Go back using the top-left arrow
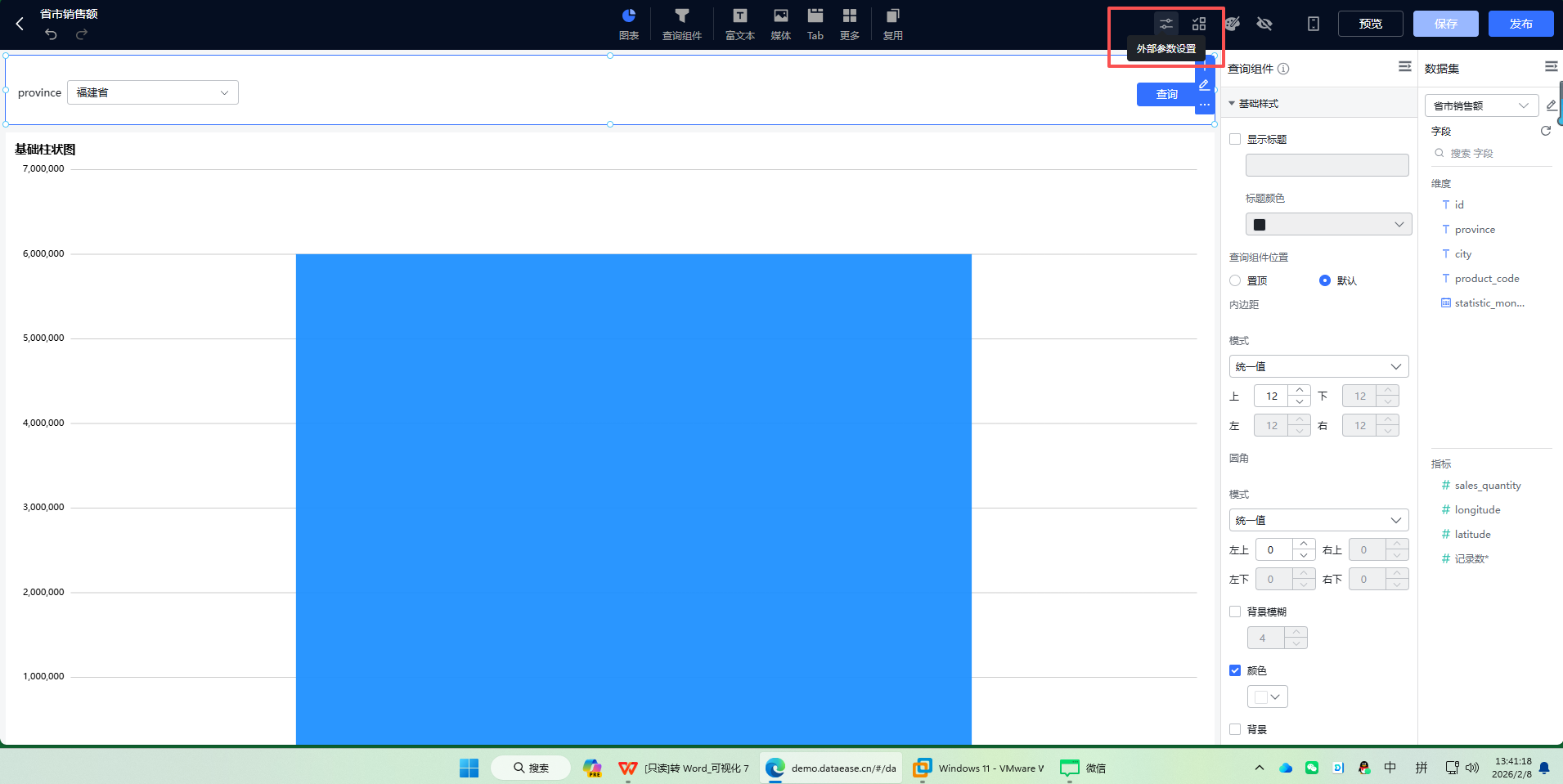This screenshot has height=784, width=1563. coord(20,24)
